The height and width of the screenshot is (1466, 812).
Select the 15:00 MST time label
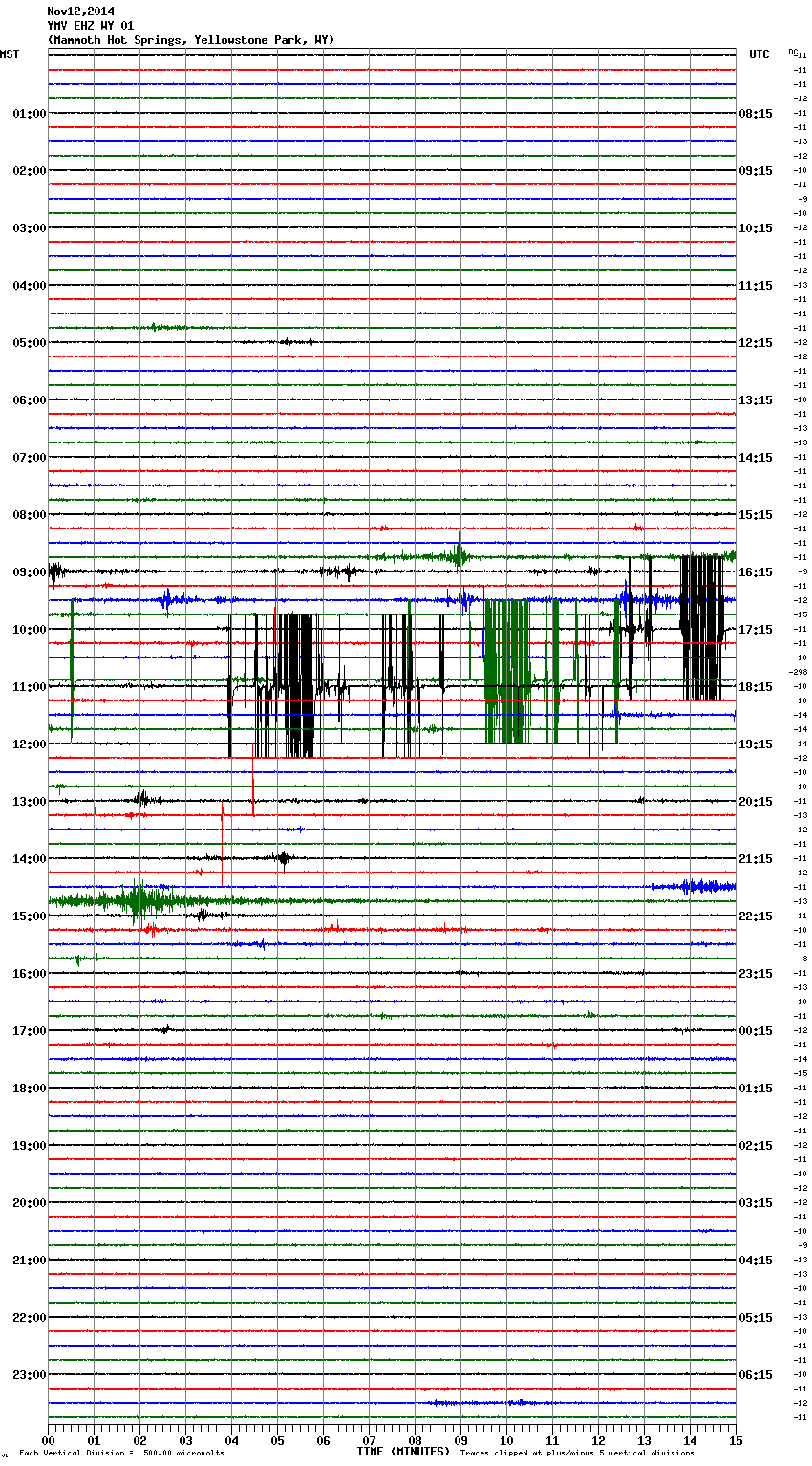(x=29, y=916)
